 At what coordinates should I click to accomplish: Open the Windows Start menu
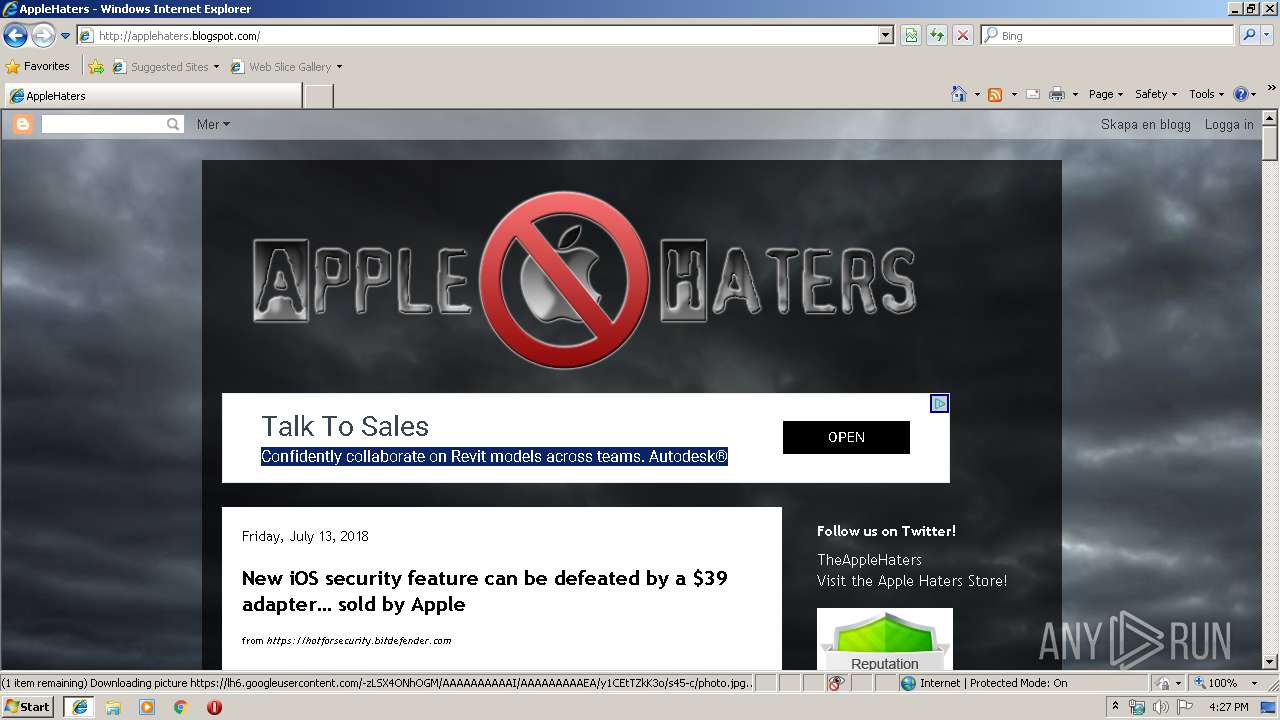[x=28, y=706]
